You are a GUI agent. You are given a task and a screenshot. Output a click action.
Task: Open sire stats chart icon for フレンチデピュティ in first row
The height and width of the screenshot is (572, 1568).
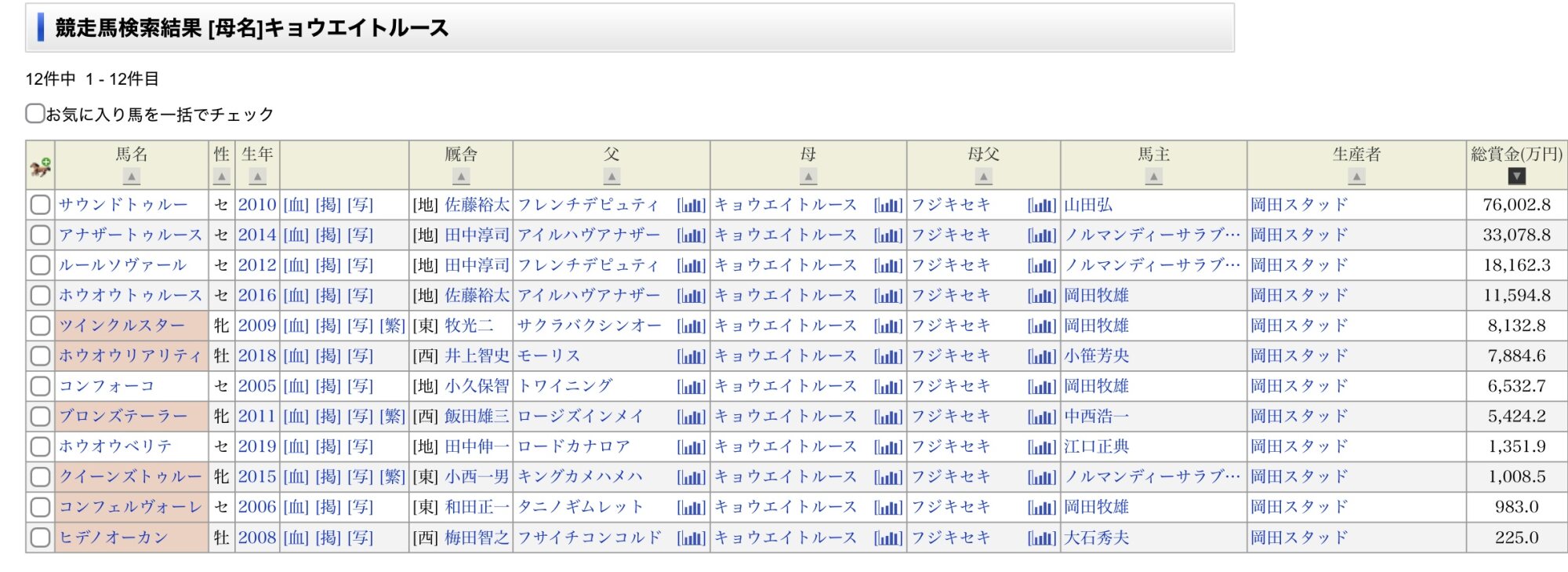click(691, 206)
